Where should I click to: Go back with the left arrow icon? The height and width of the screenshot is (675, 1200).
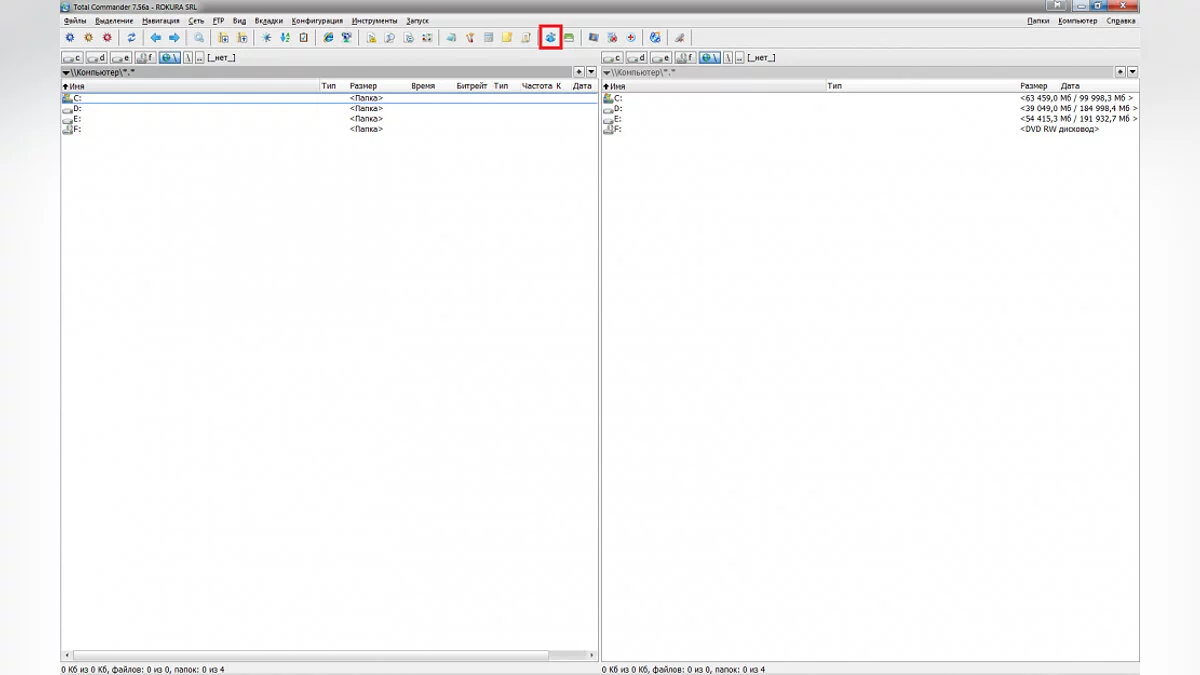coord(156,38)
